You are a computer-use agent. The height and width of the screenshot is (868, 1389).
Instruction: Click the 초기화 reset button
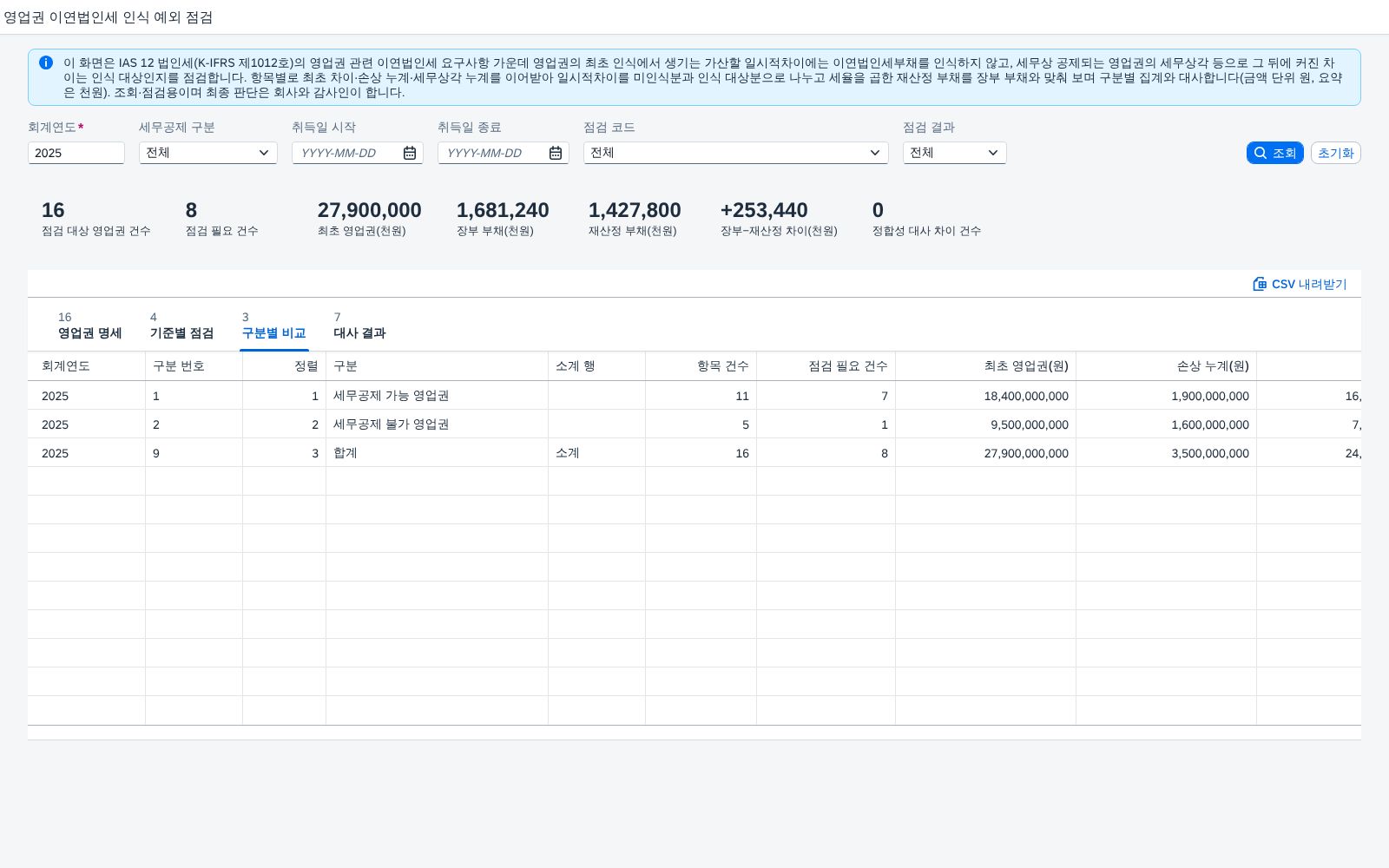[x=1335, y=153]
